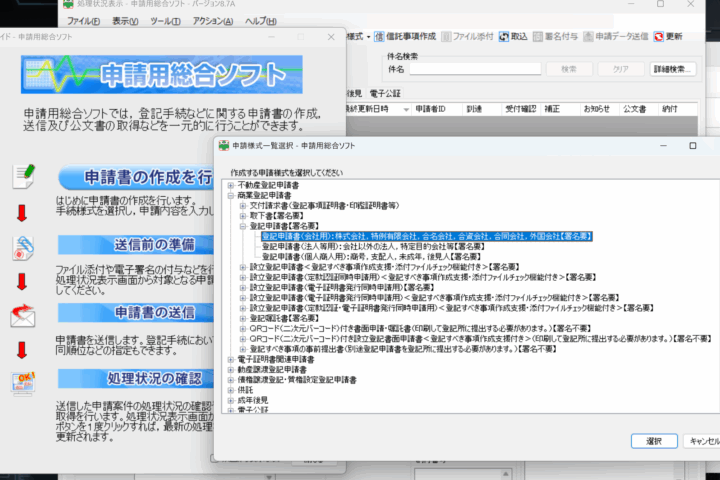Click the お知らせ column header
Viewport: 720px width, 480px height.
[x=599, y=109]
